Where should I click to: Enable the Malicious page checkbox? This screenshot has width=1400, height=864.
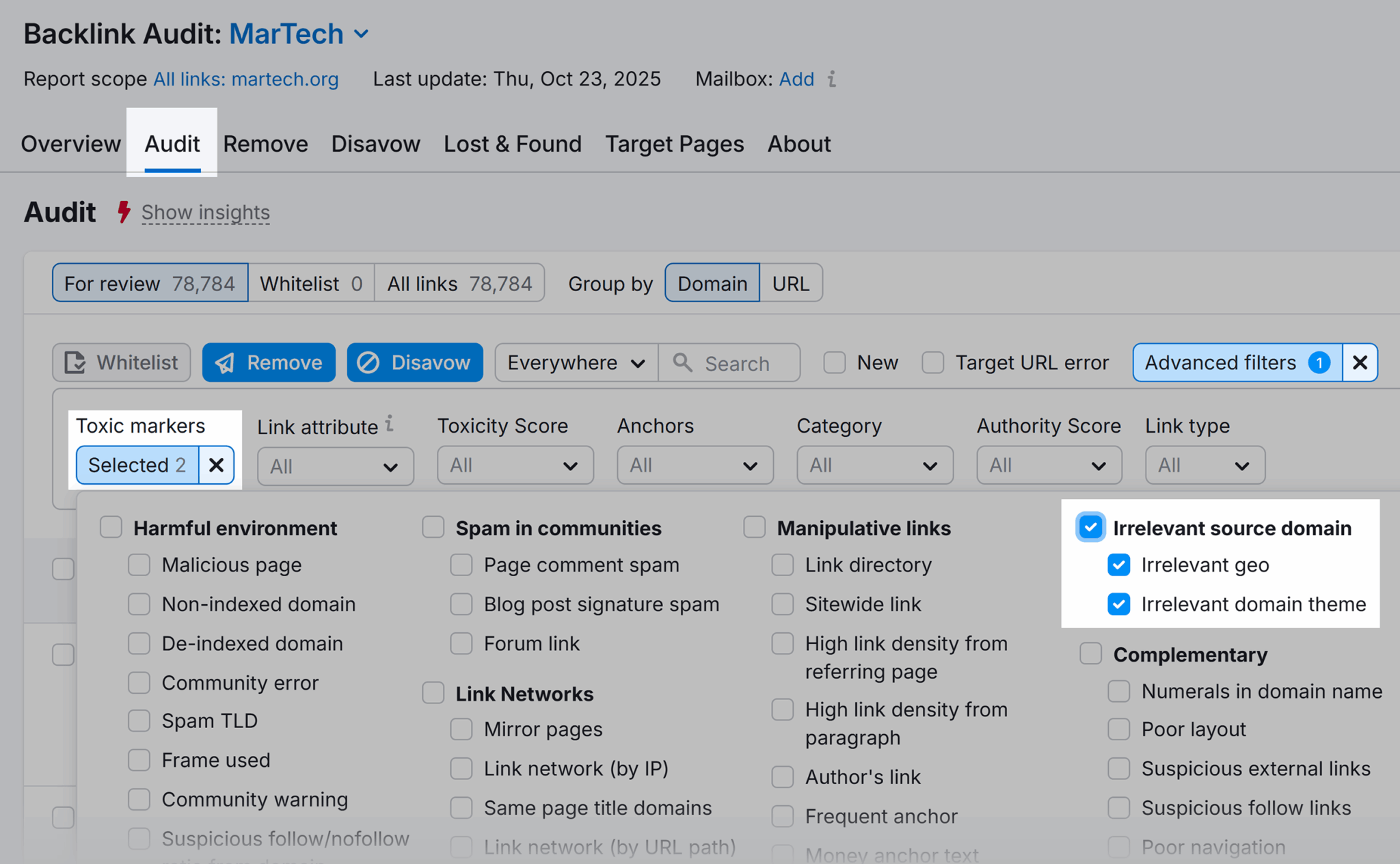139,565
